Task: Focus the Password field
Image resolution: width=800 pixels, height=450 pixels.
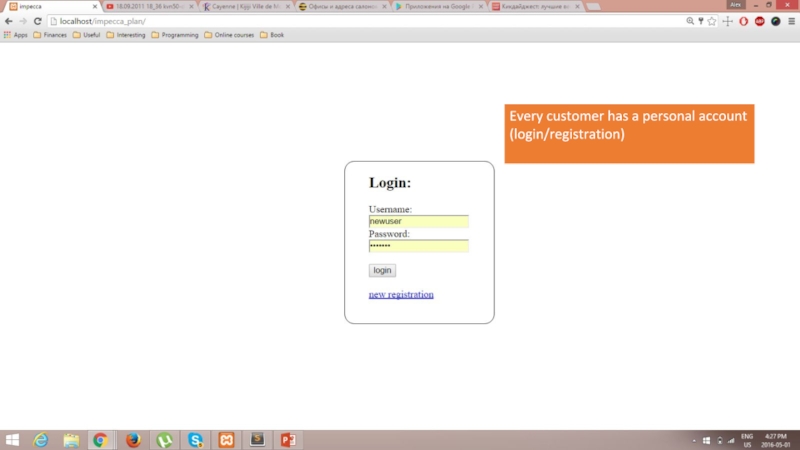Action: pos(418,246)
